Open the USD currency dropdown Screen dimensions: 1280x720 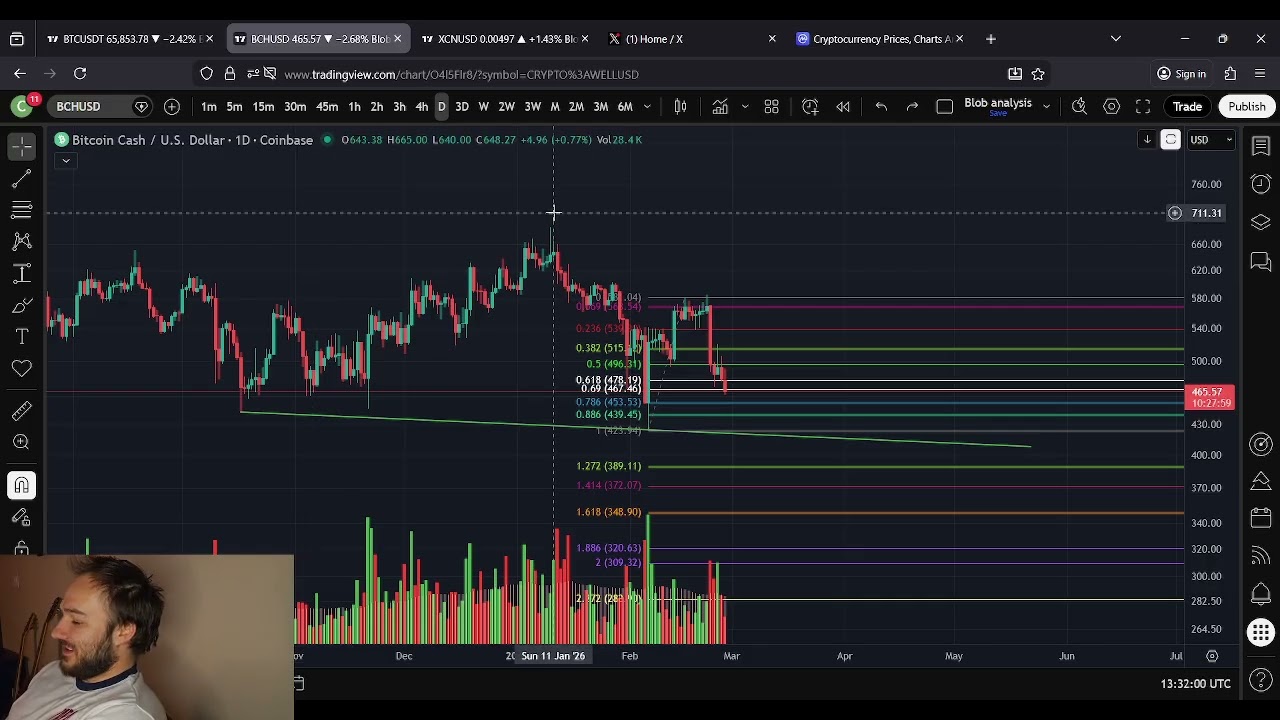(x=1209, y=140)
